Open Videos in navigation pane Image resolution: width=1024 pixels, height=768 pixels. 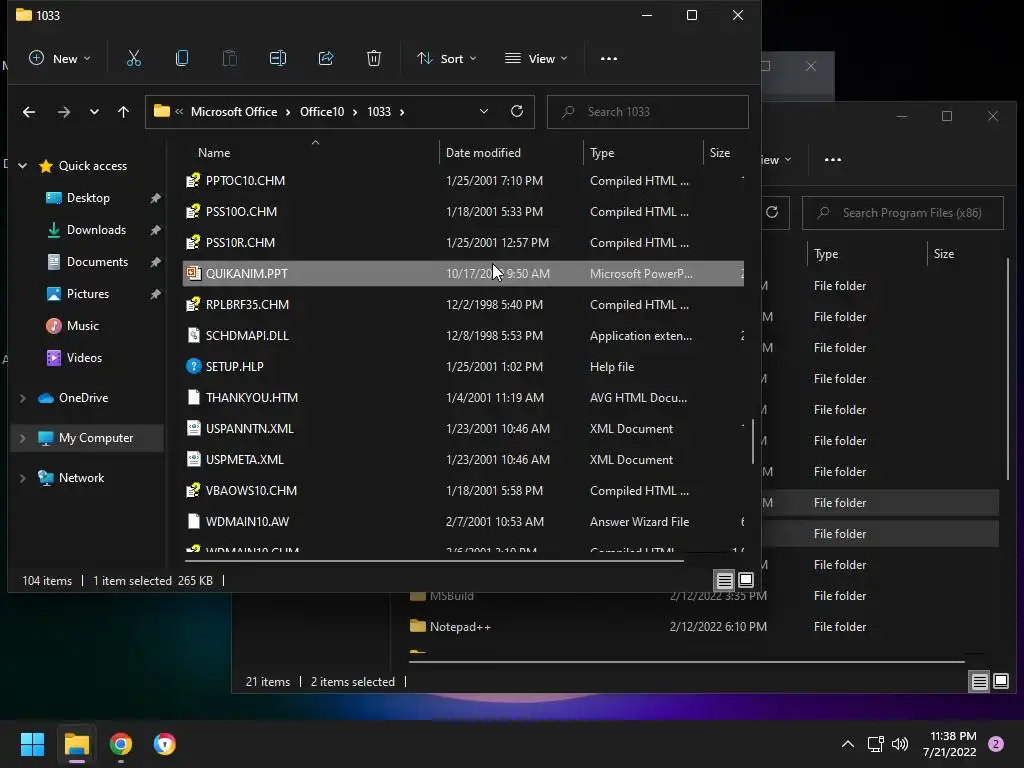pos(84,358)
